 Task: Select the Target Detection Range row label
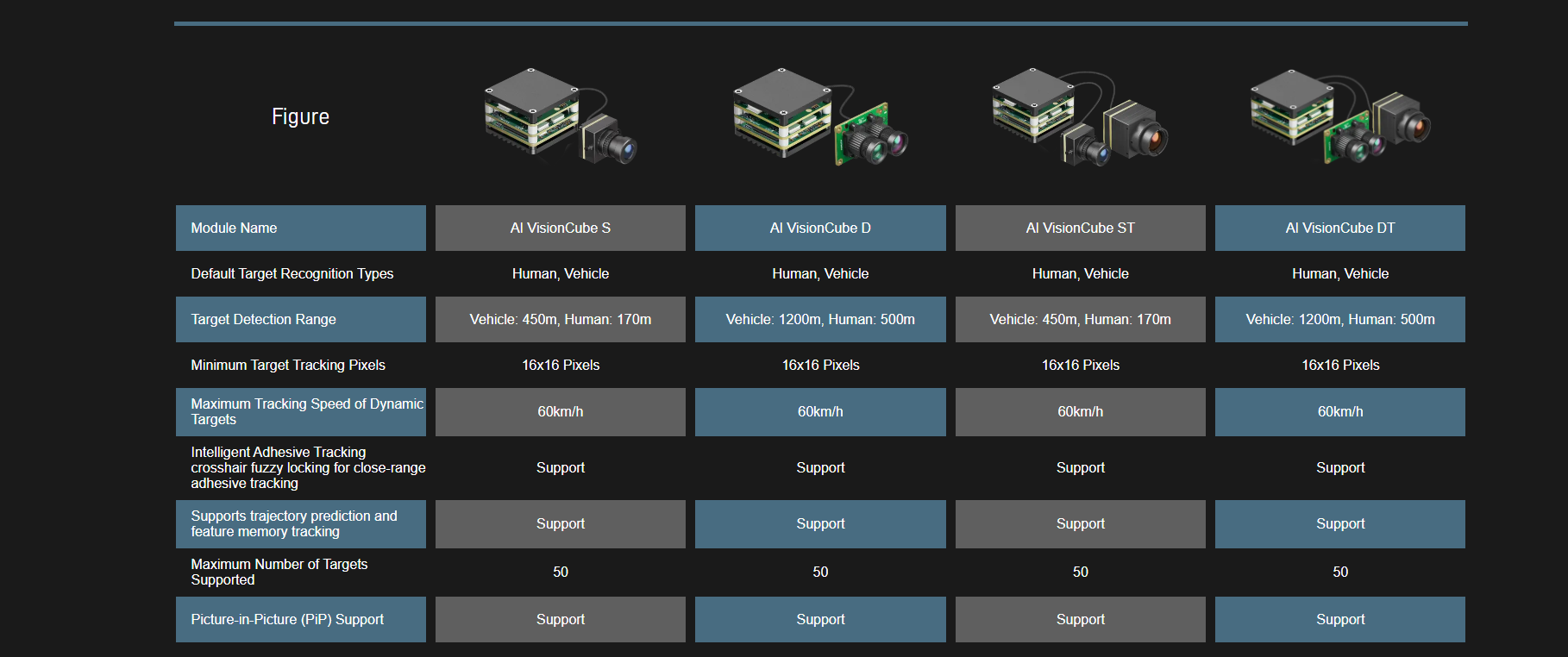tap(263, 319)
